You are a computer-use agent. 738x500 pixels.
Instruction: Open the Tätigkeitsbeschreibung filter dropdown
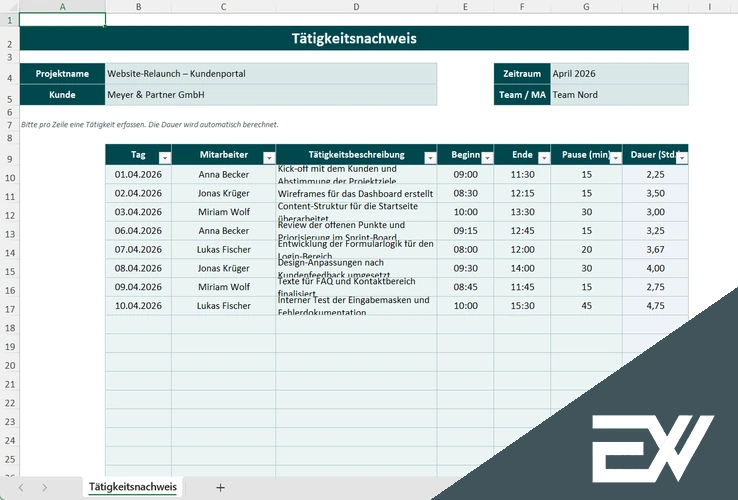pos(430,158)
